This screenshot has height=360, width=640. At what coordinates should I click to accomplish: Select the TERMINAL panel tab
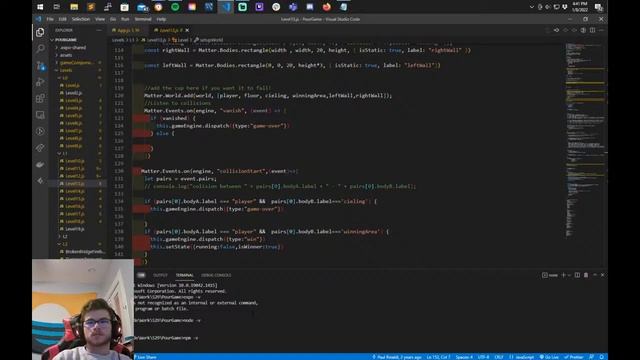[184, 275]
